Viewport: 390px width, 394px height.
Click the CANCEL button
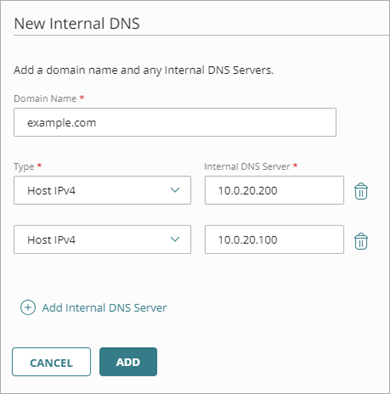pyautogui.click(x=51, y=362)
